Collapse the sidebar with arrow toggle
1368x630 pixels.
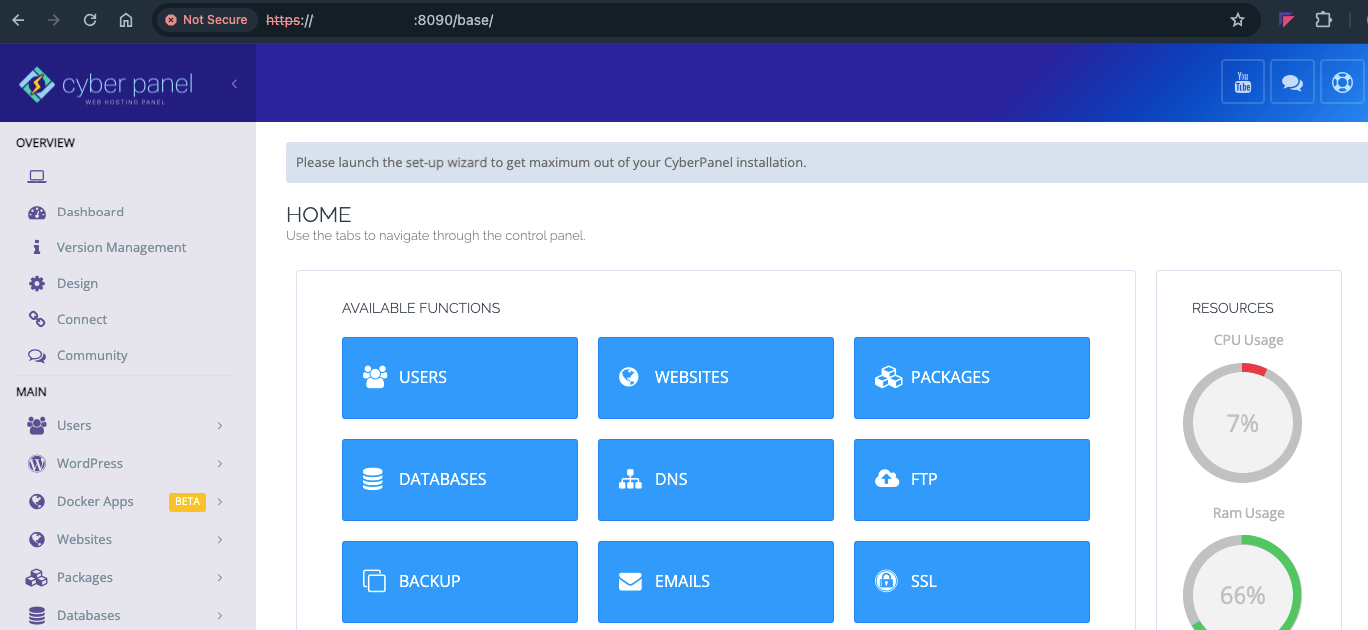(x=234, y=84)
